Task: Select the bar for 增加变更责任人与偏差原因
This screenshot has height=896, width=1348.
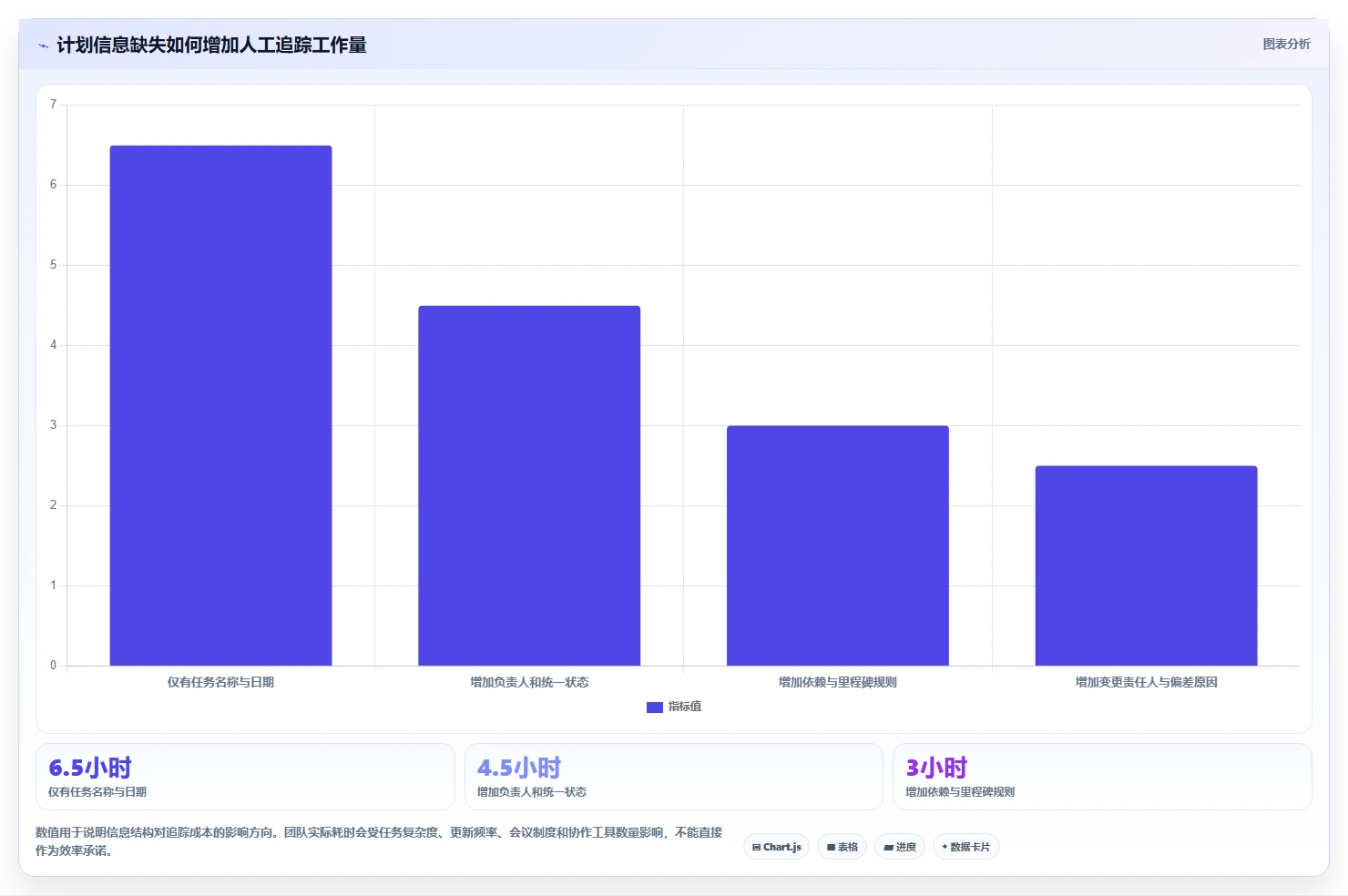Action: tap(1146, 565)
